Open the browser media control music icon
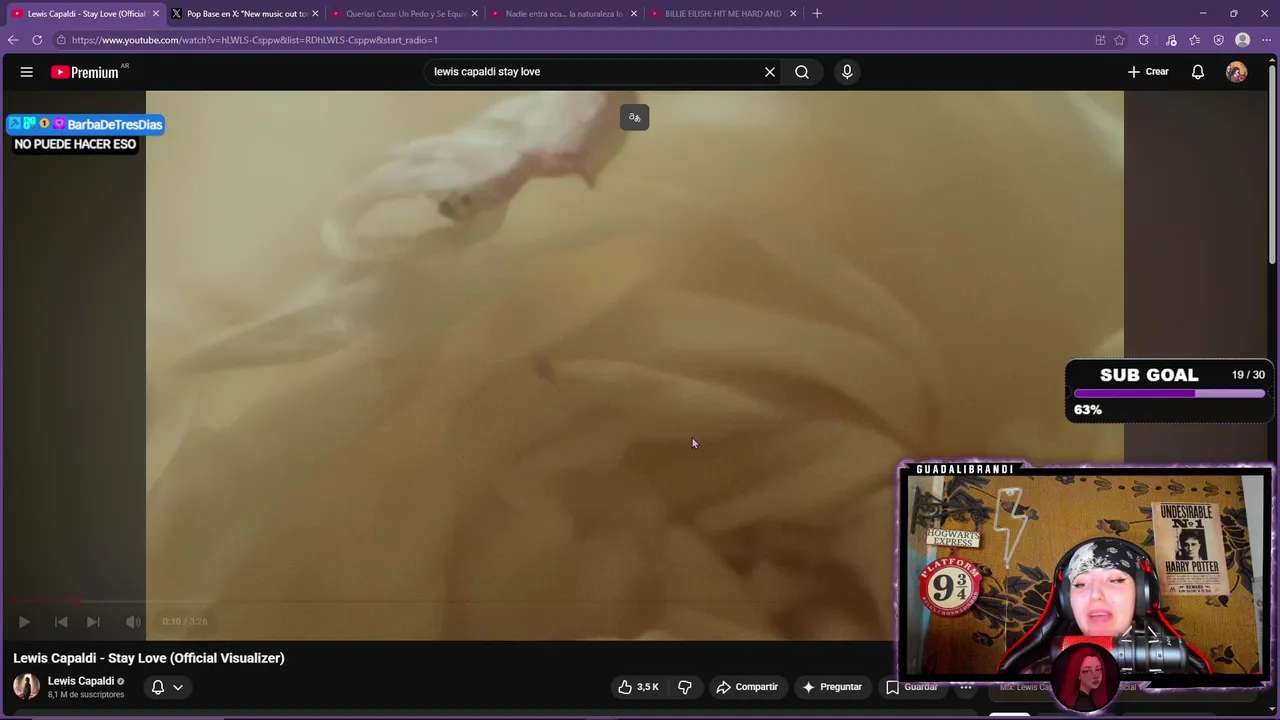Screen dimensions: 1280x720 (1171, 40)
